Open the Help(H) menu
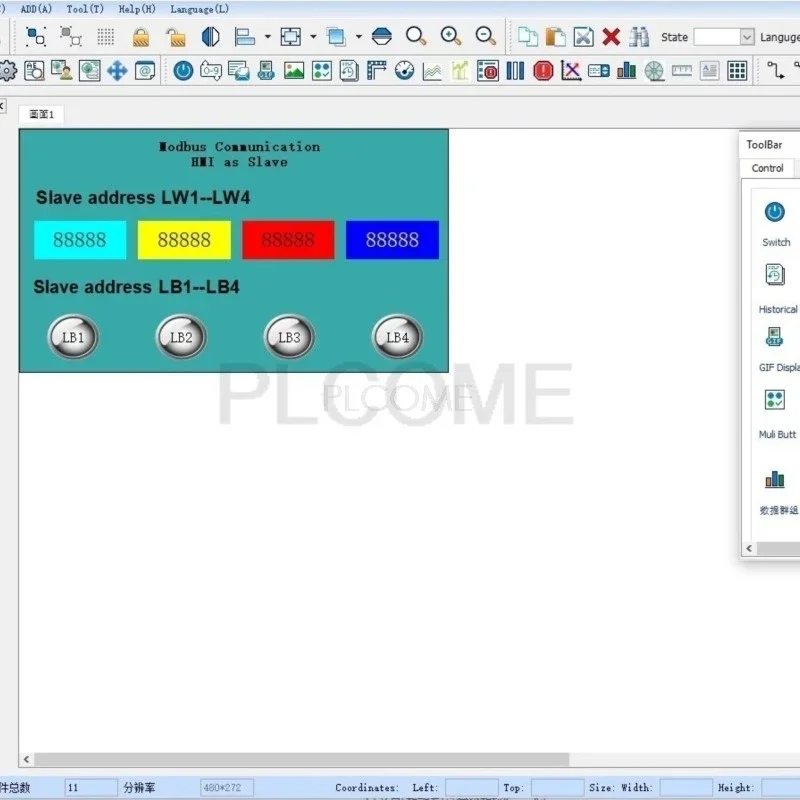Screen dimensions: 800x800 pyautogui.click(x=137, y=9)
